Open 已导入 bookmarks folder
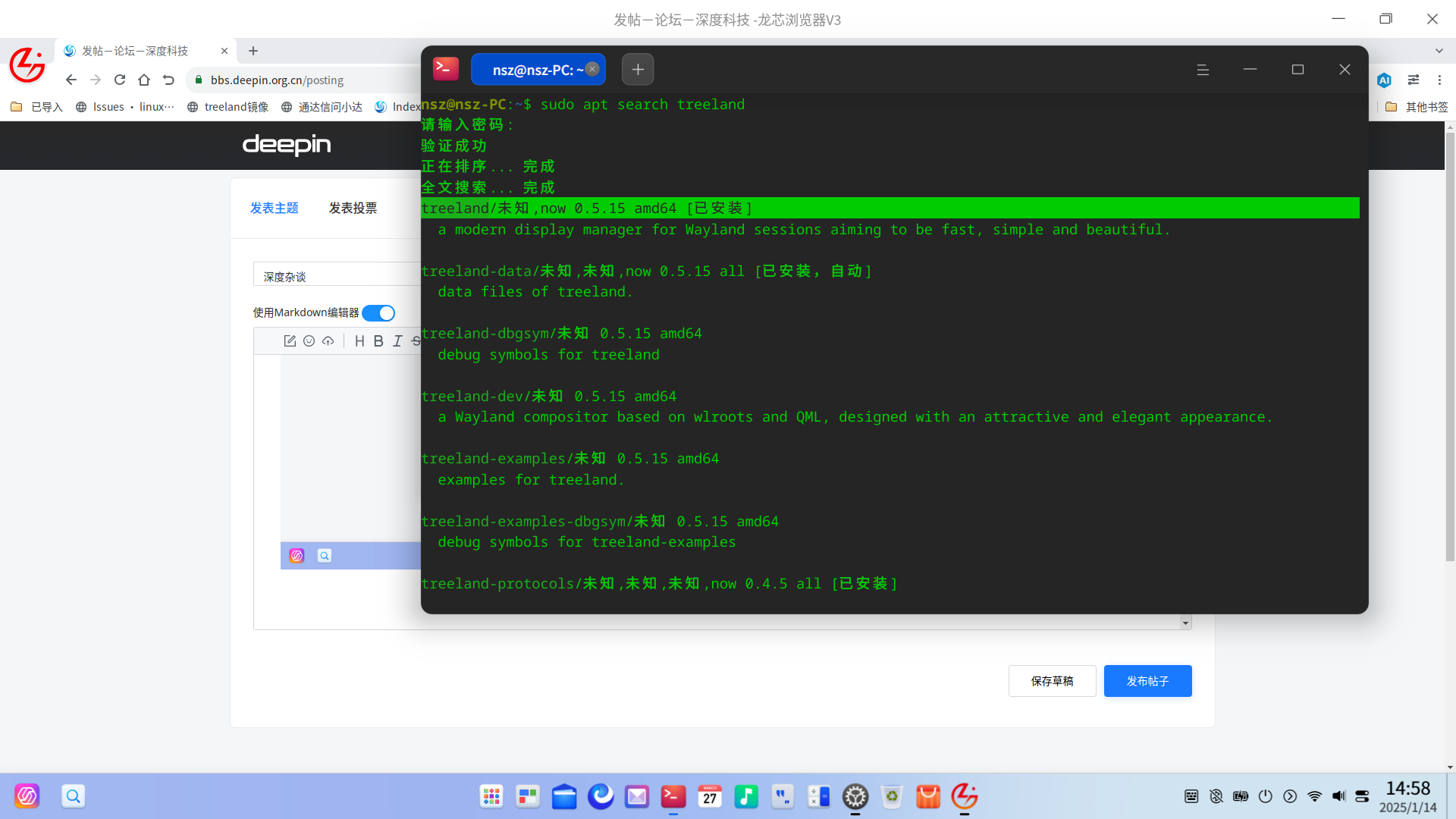1456x819 pixels. [x=36, y=107]
